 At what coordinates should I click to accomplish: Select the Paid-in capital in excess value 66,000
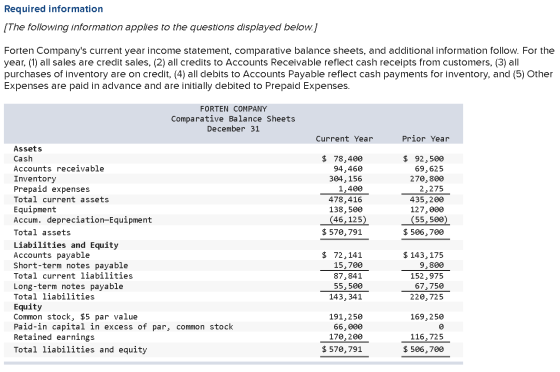(x=348, y=327)
